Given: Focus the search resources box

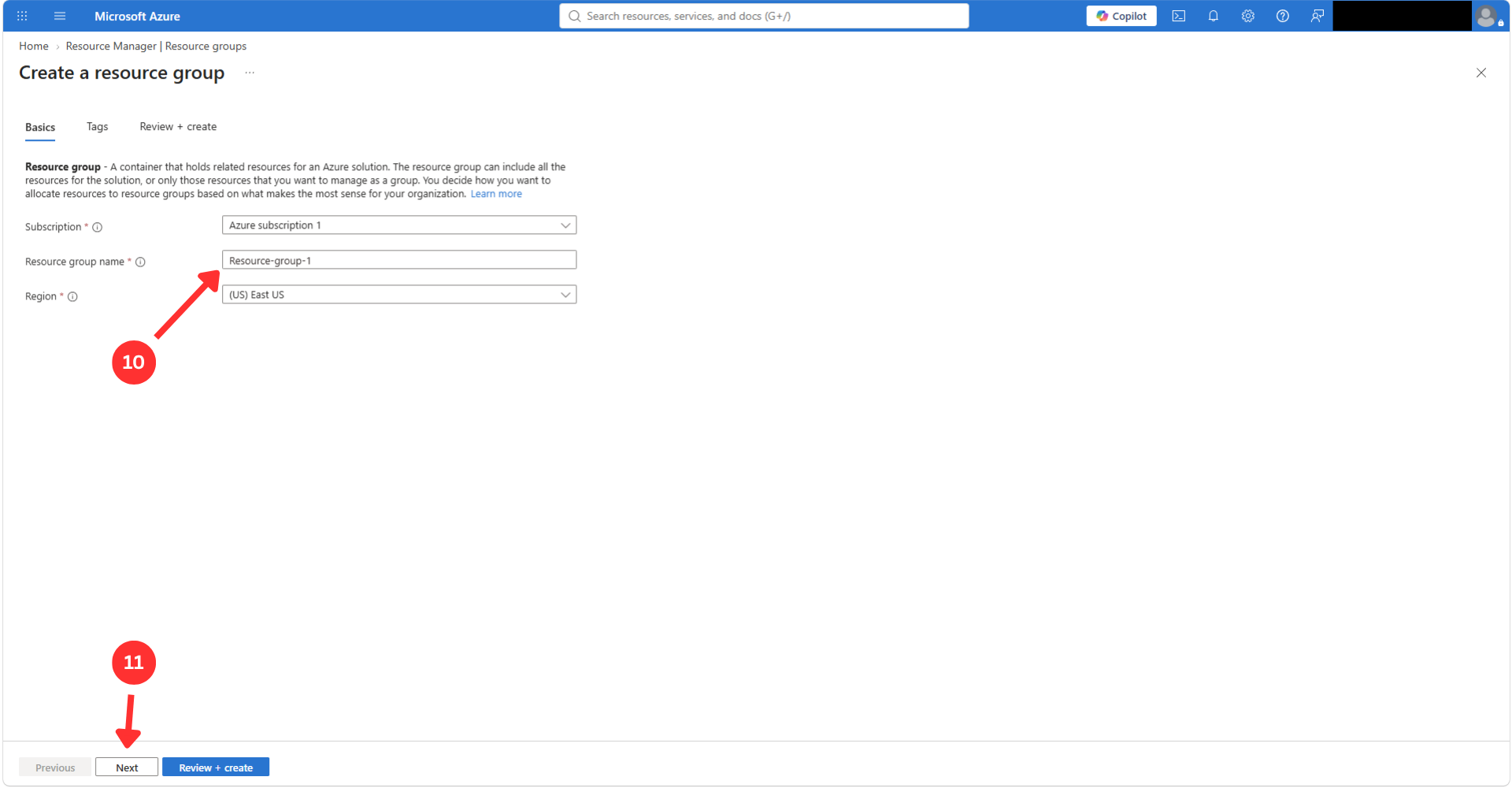Looking at the screenshot, I should pos(764,16).
